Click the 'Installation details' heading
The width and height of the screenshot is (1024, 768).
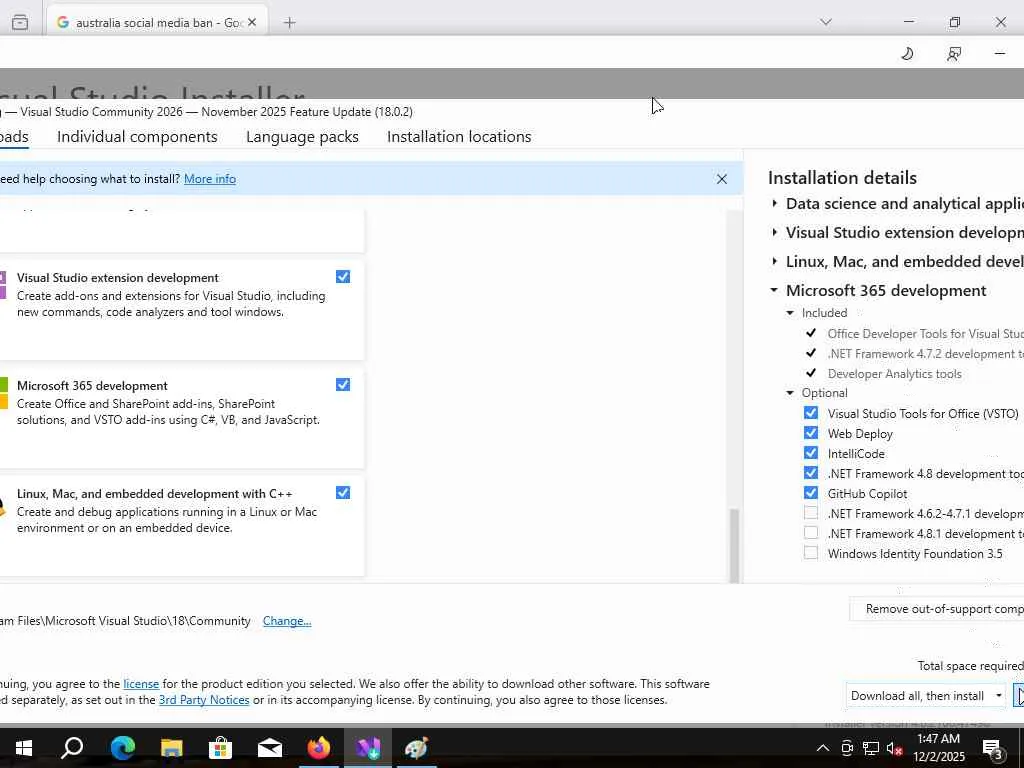pyautogui.click(x=842, y=178)
